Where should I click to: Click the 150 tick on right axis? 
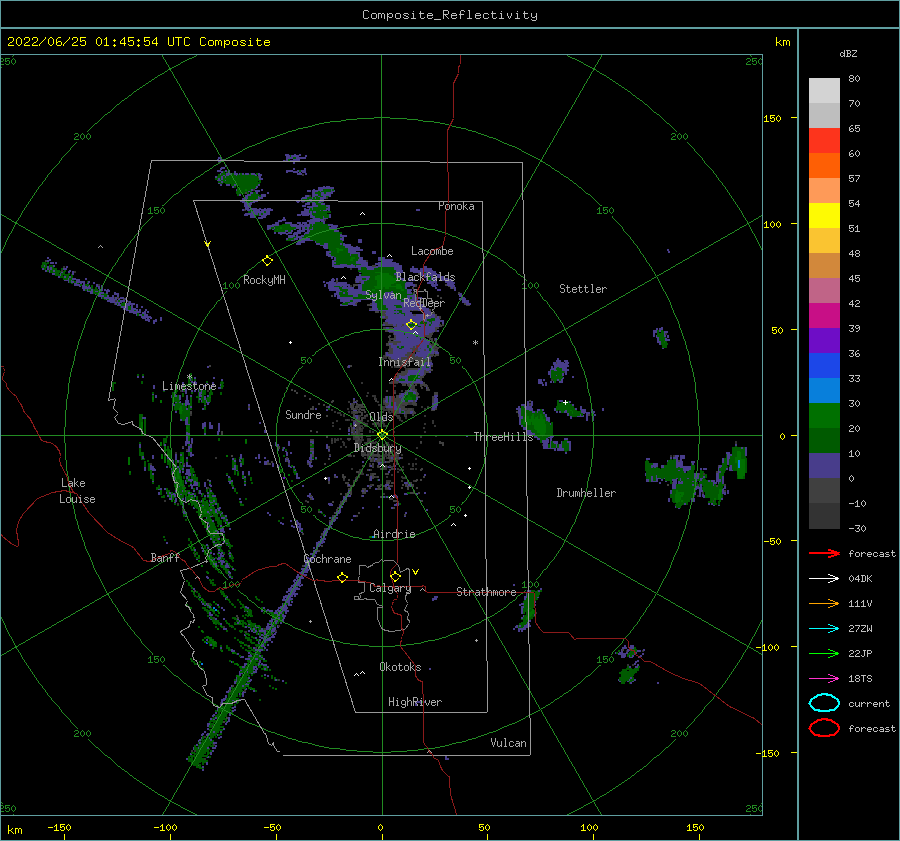[772, 118]
